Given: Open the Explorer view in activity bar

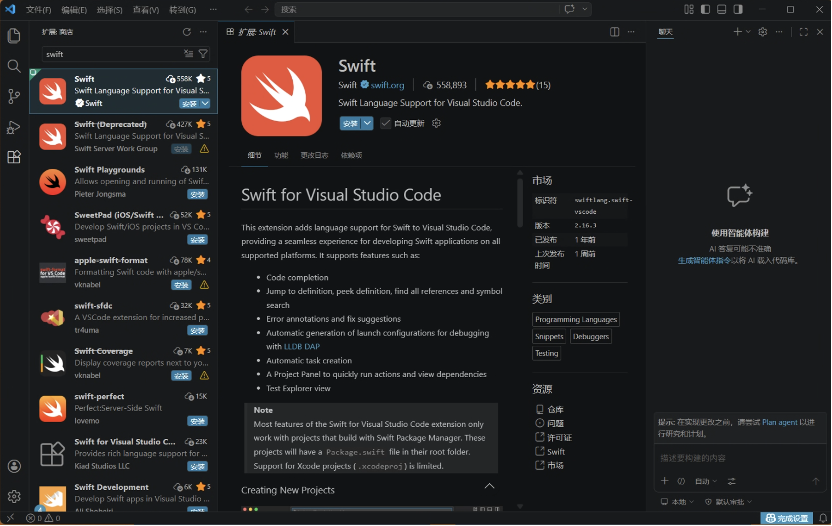Looking at the screenshot, I should (14, 36).
